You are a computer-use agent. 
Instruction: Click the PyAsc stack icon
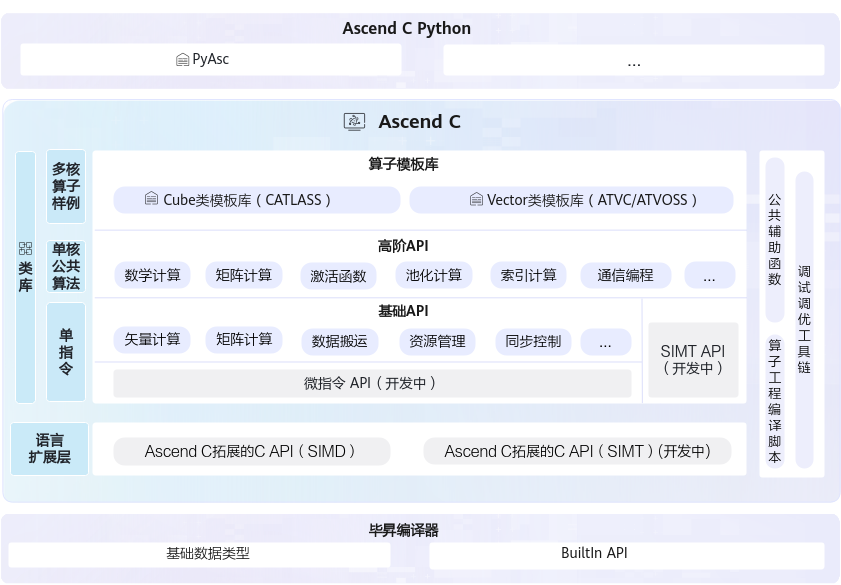[x=182, y=60]
